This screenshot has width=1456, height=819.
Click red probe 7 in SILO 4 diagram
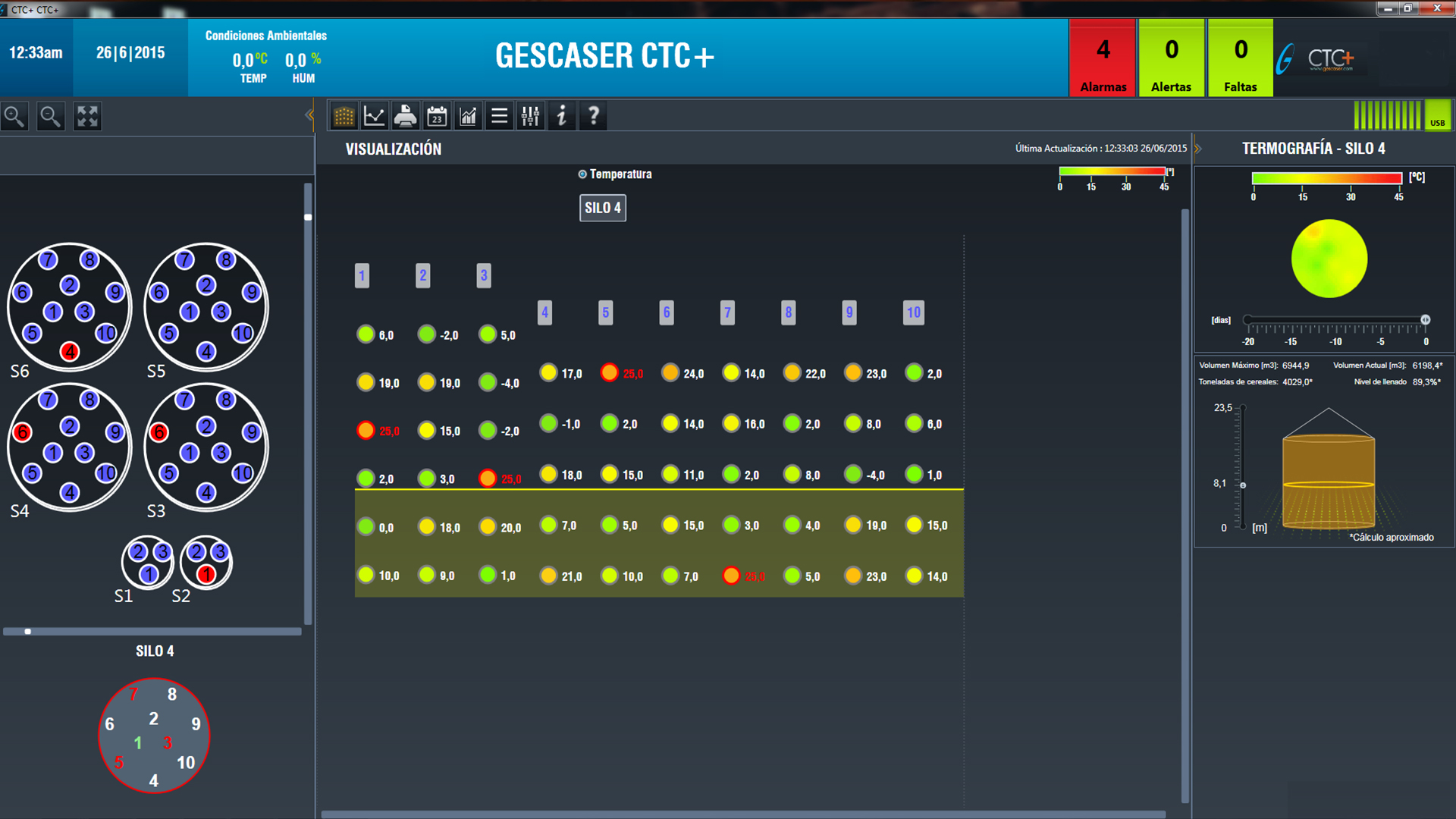click(x=133, y=695)
